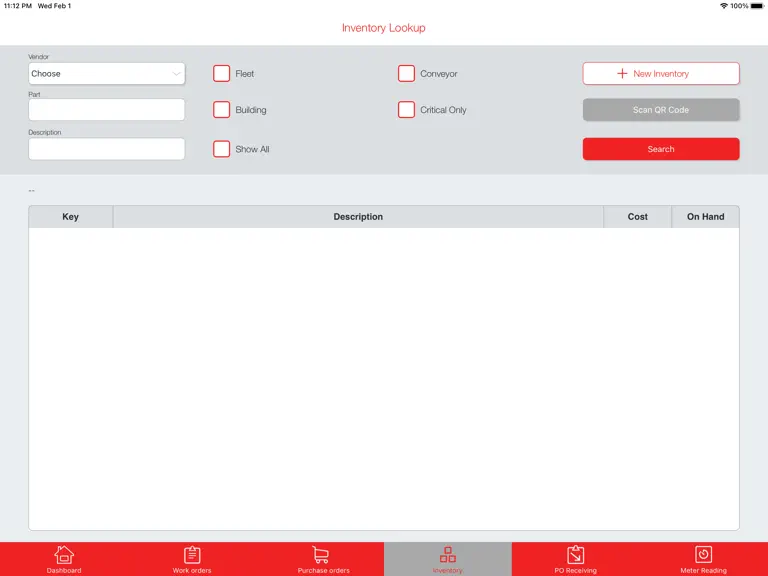This screenshot has height=576, width=768.
Task: Click the time 11:12 PM in the status bar
Action: [x=18, y=6]
